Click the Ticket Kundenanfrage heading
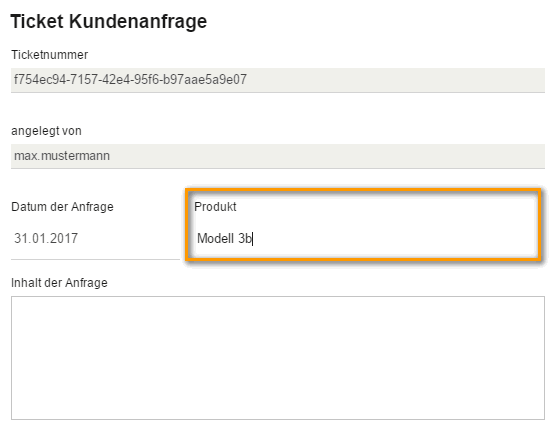 [109, 21]
